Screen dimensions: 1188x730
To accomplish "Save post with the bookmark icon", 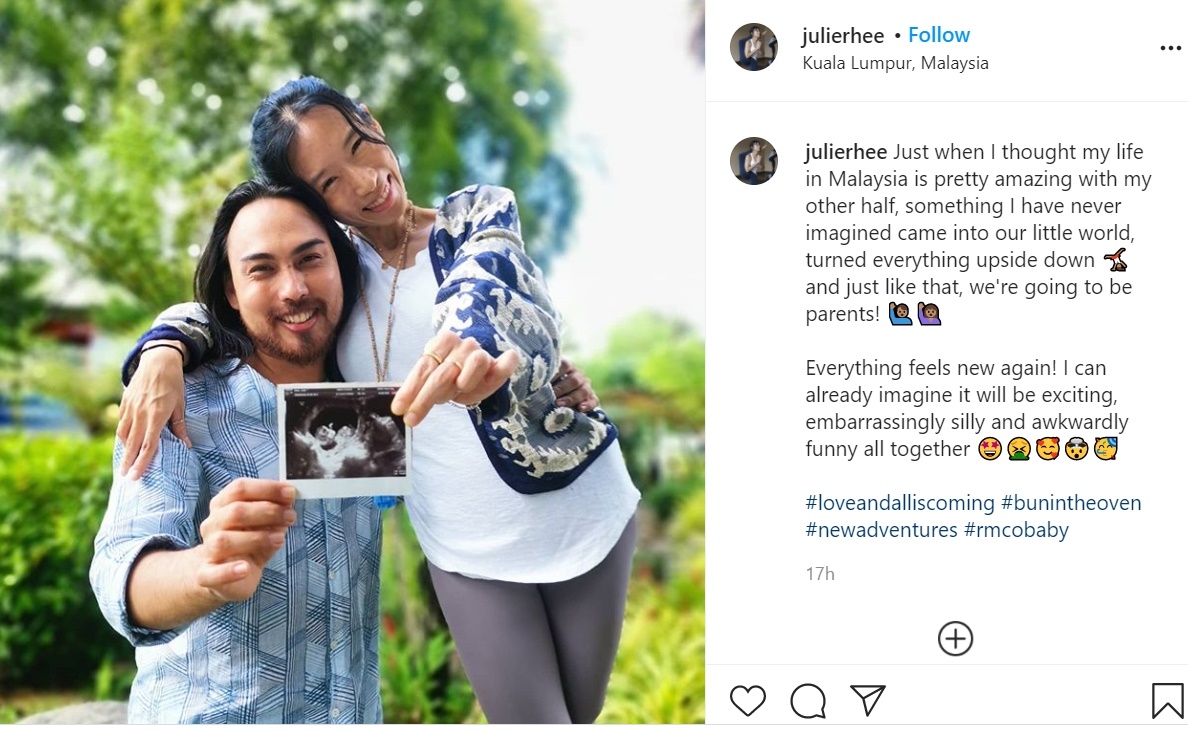I will click(x=1168, y=700).
